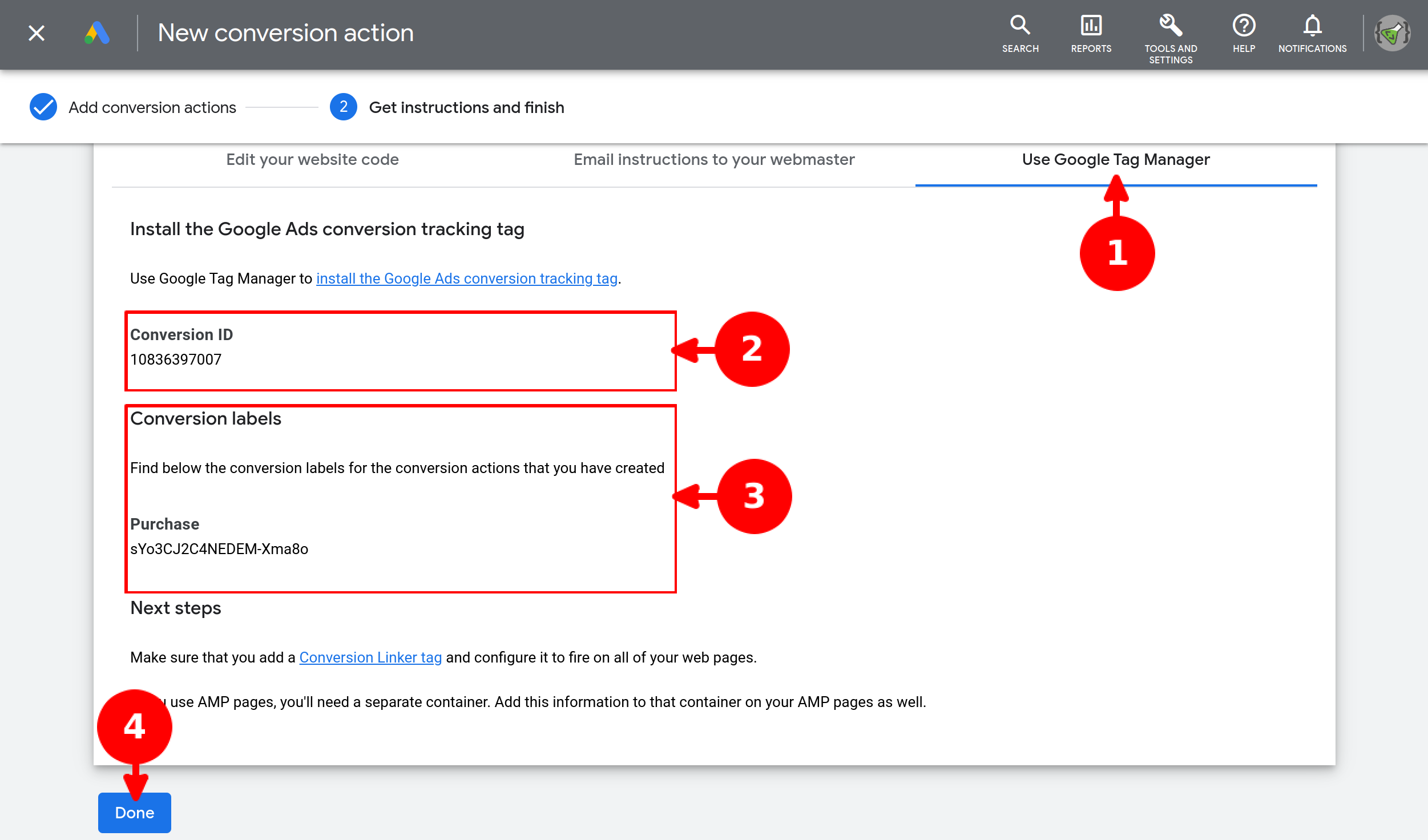Viewport: 1428px width, 840px height.
Task: Open the Conversion Linker tag link
Action: pos(370,657)
